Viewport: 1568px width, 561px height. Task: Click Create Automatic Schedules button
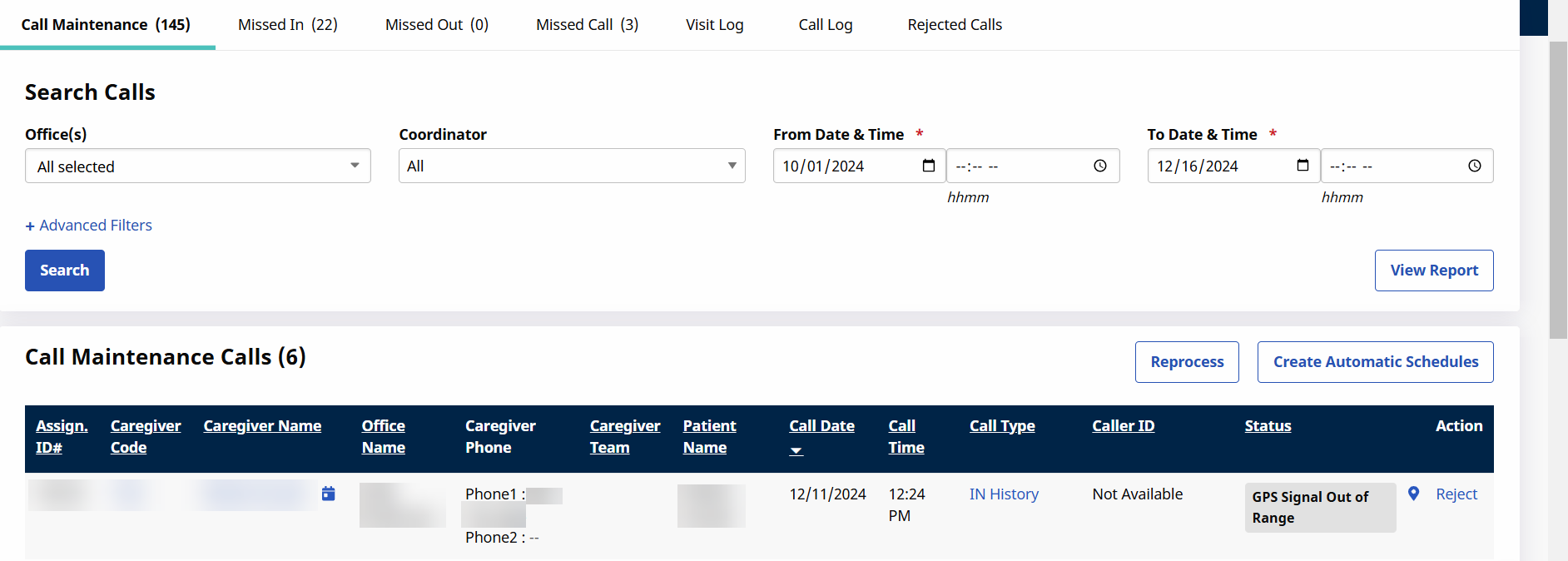(x=1376, y=362)
